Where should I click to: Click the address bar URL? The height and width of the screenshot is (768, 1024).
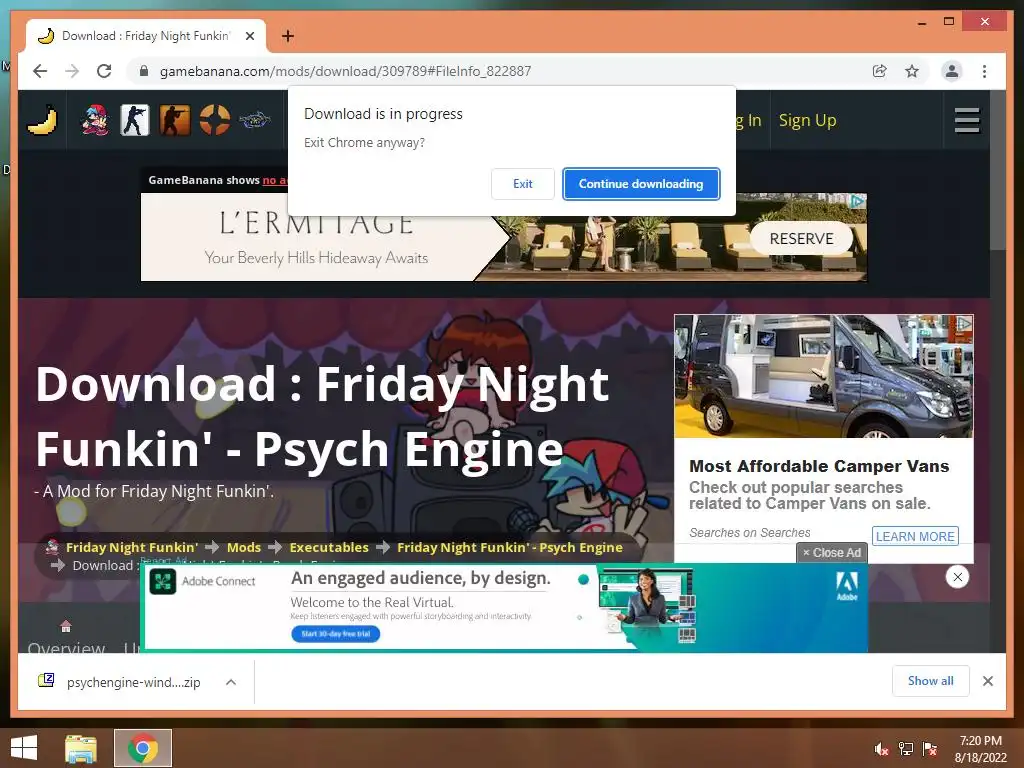point(345,71)
